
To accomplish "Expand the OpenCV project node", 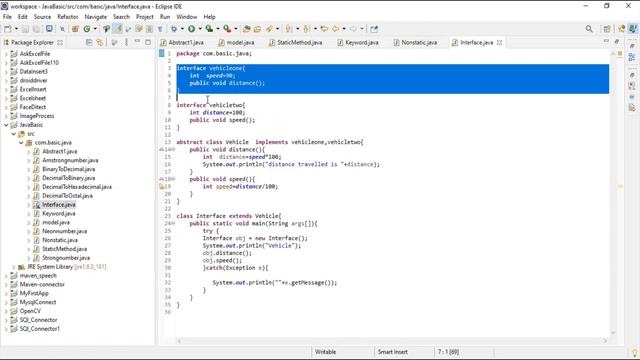I will click(6, 311).
